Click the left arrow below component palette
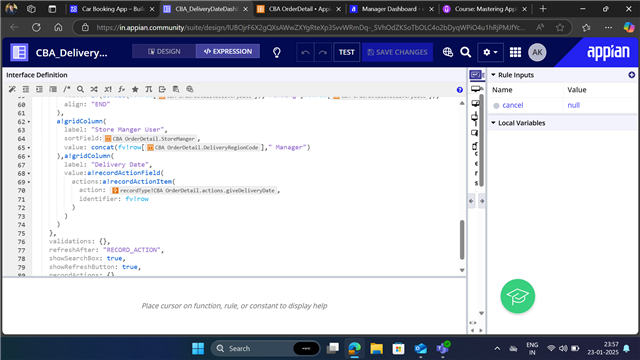The width and height of the screenshot is (640, 360). [x=471, y=201]
